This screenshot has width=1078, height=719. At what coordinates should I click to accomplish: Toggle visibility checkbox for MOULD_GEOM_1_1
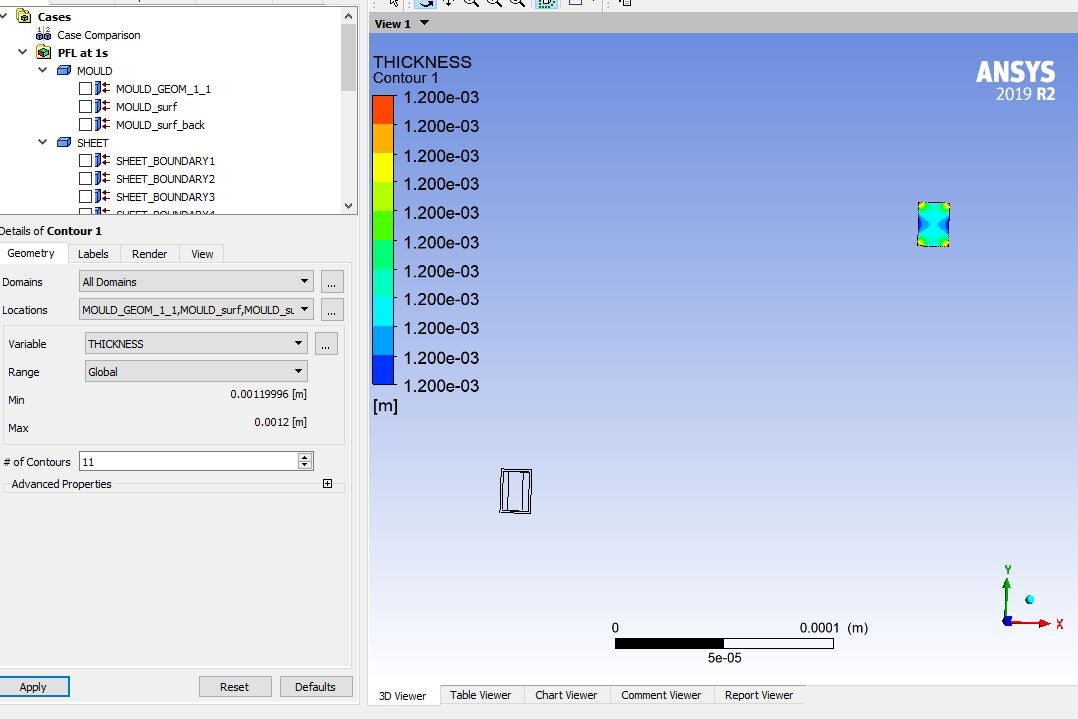pos(85,89)
